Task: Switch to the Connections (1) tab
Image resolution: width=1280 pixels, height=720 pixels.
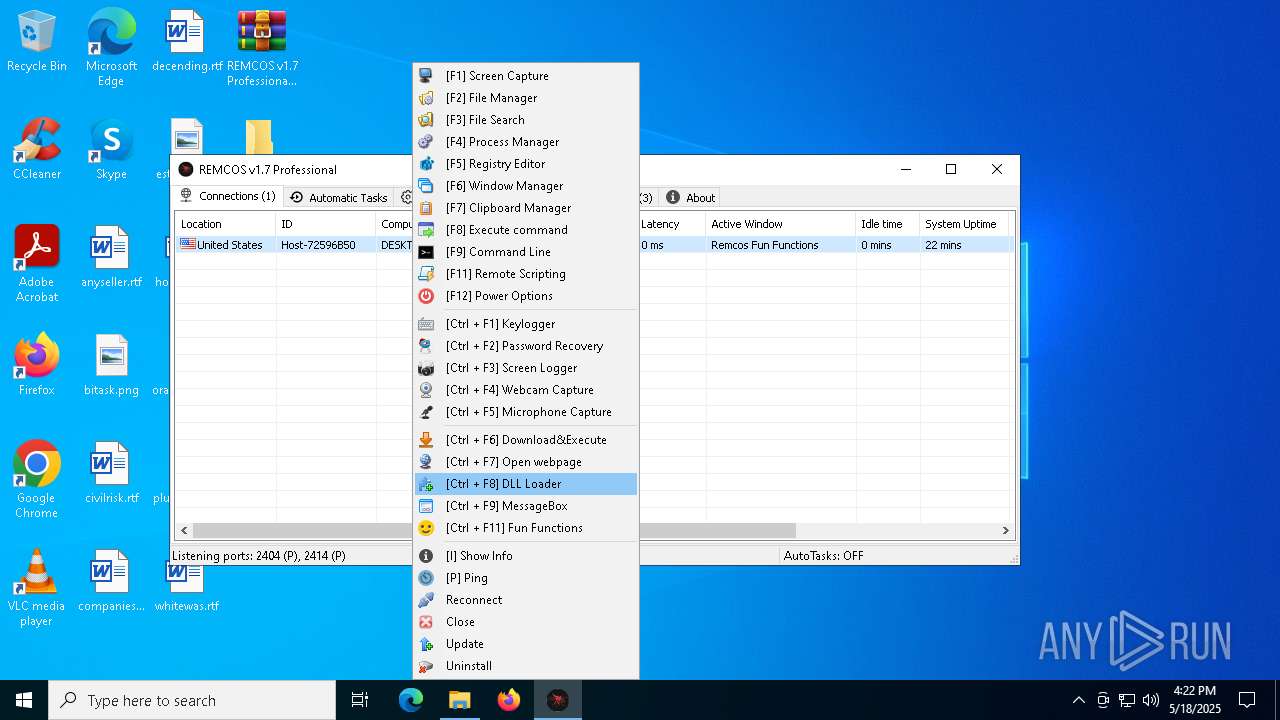Action: (228, 196)
